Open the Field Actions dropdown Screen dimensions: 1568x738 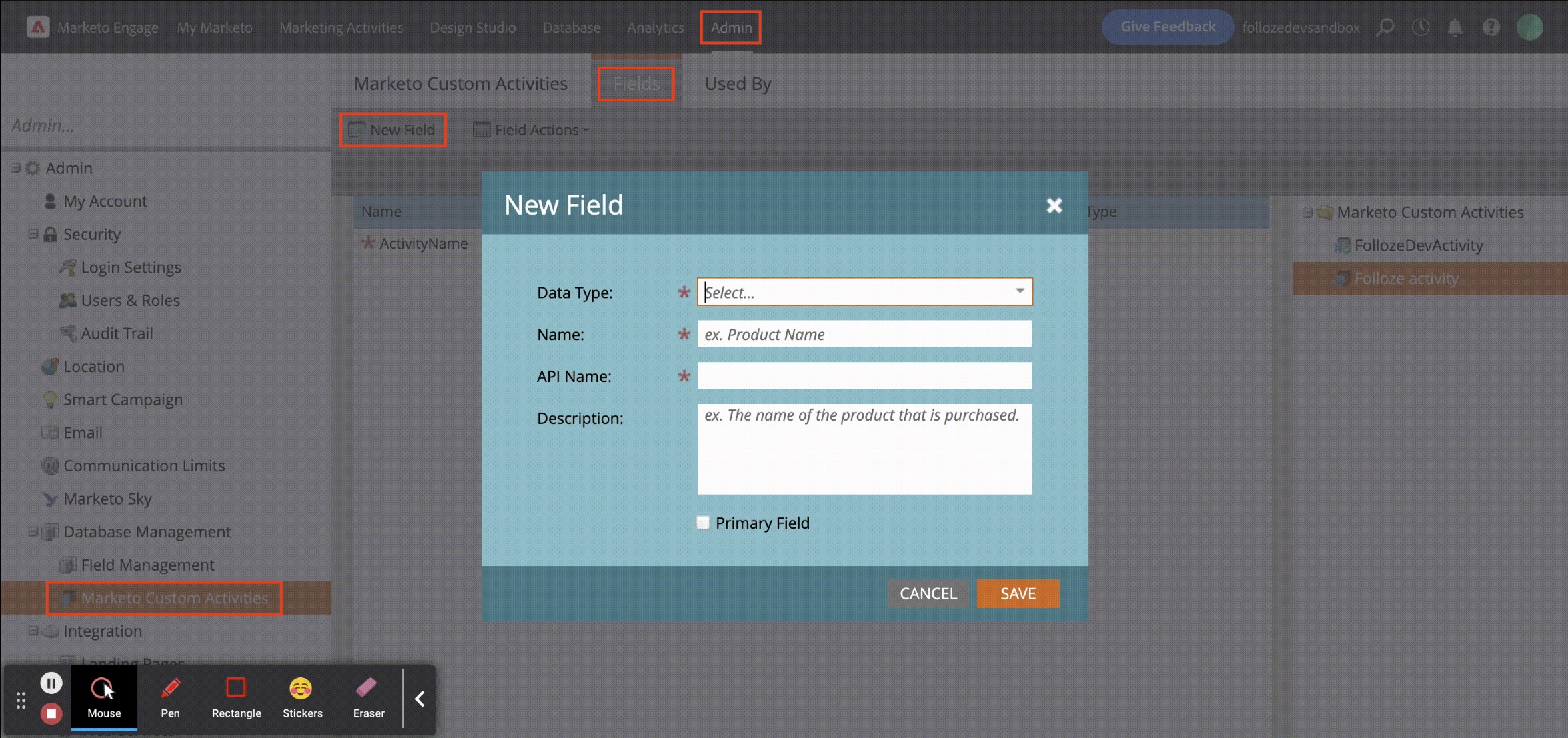pyautogui.click(x=532, y=130)
